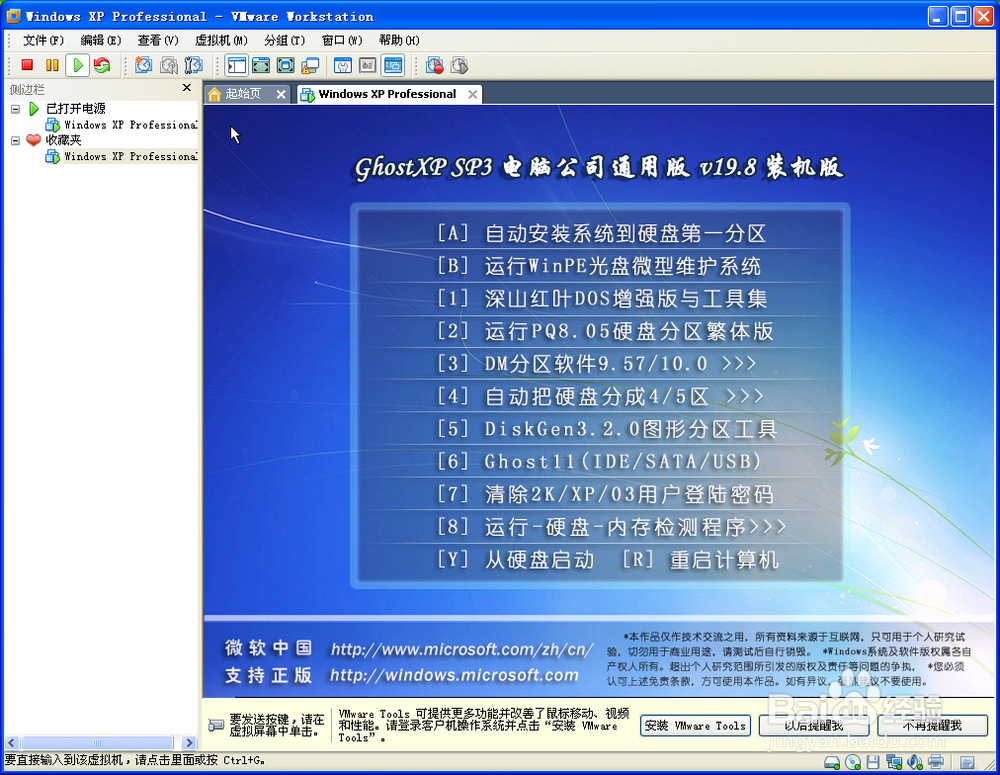The width and height of the screenshot is (1000, 775).
Task: Toggle the console view icon
Action: tap(393, 65)
